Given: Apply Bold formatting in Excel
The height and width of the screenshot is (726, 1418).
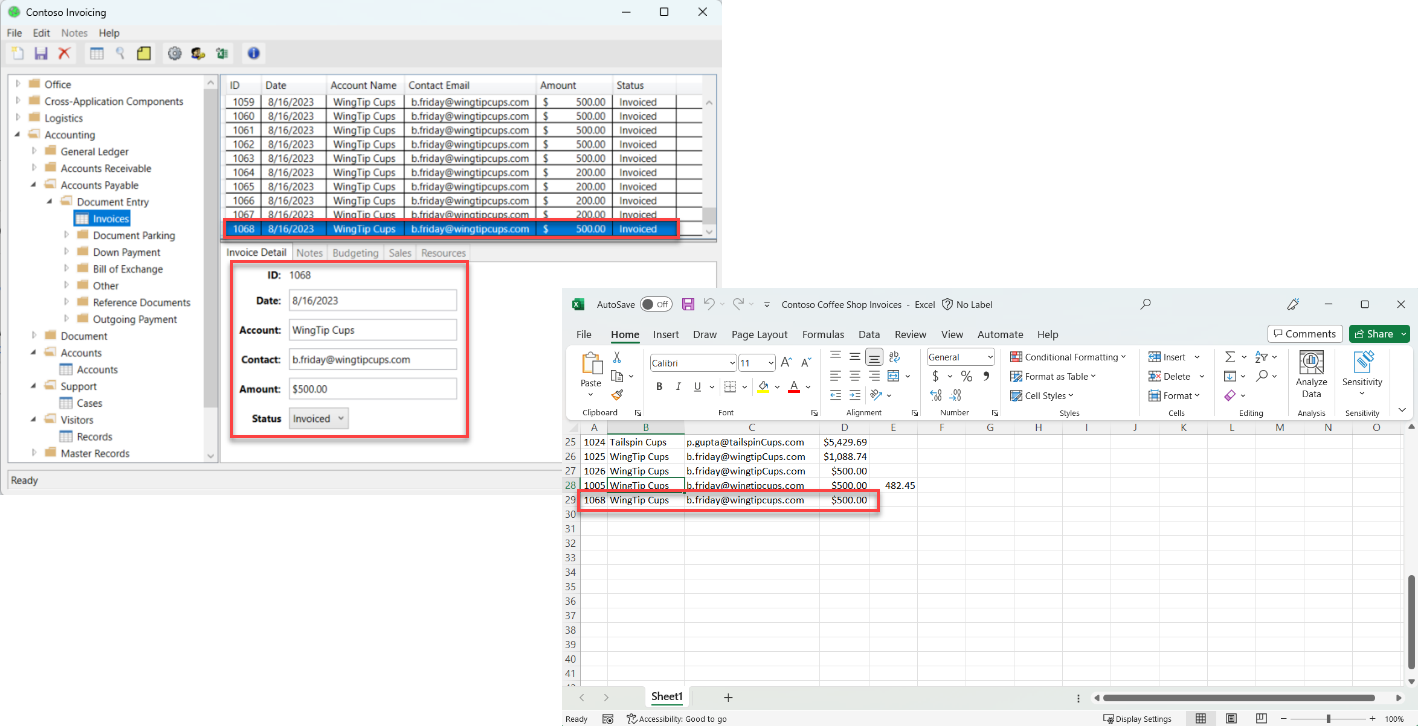Looking at the screenshot, I should pyautogui.click(x=659, y=386).
